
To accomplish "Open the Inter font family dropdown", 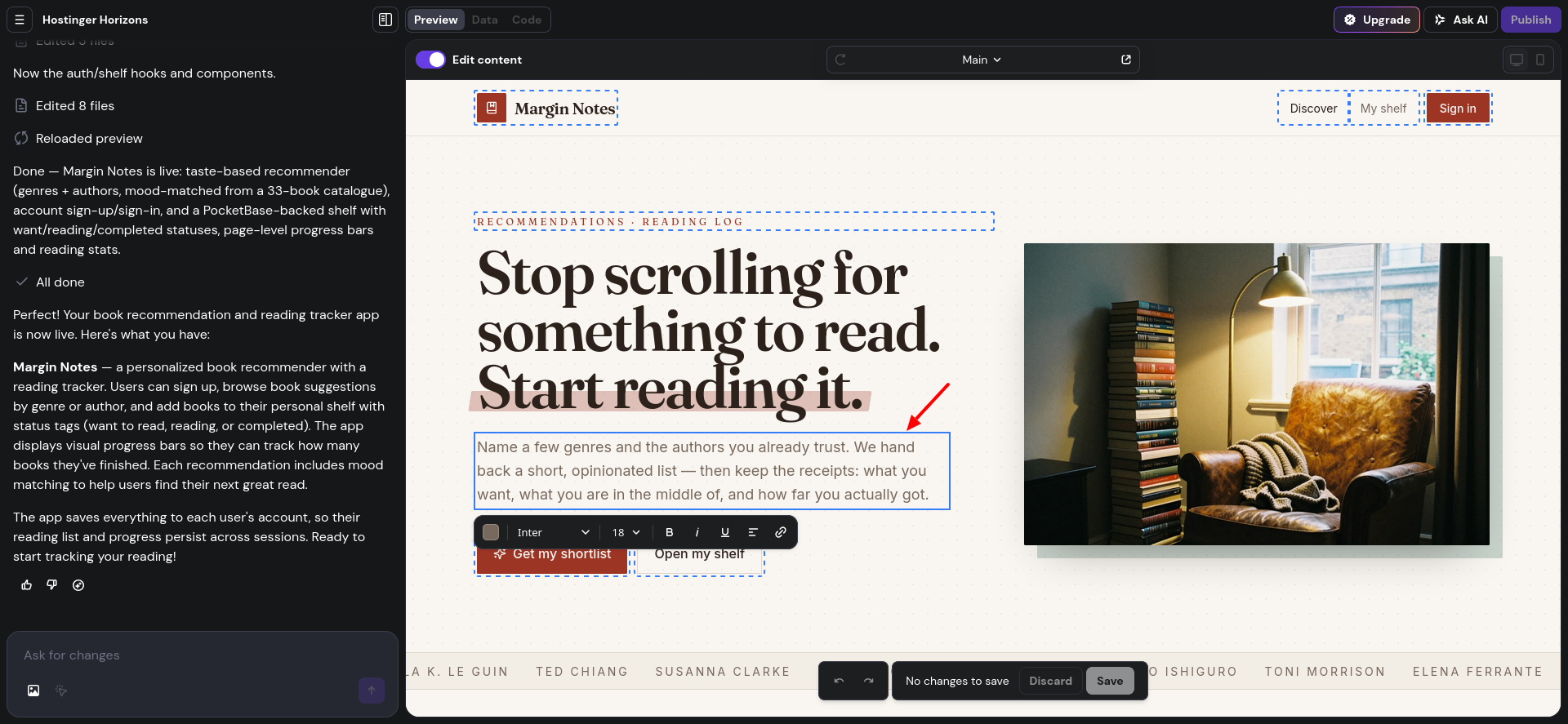I will tap(553, 532).
